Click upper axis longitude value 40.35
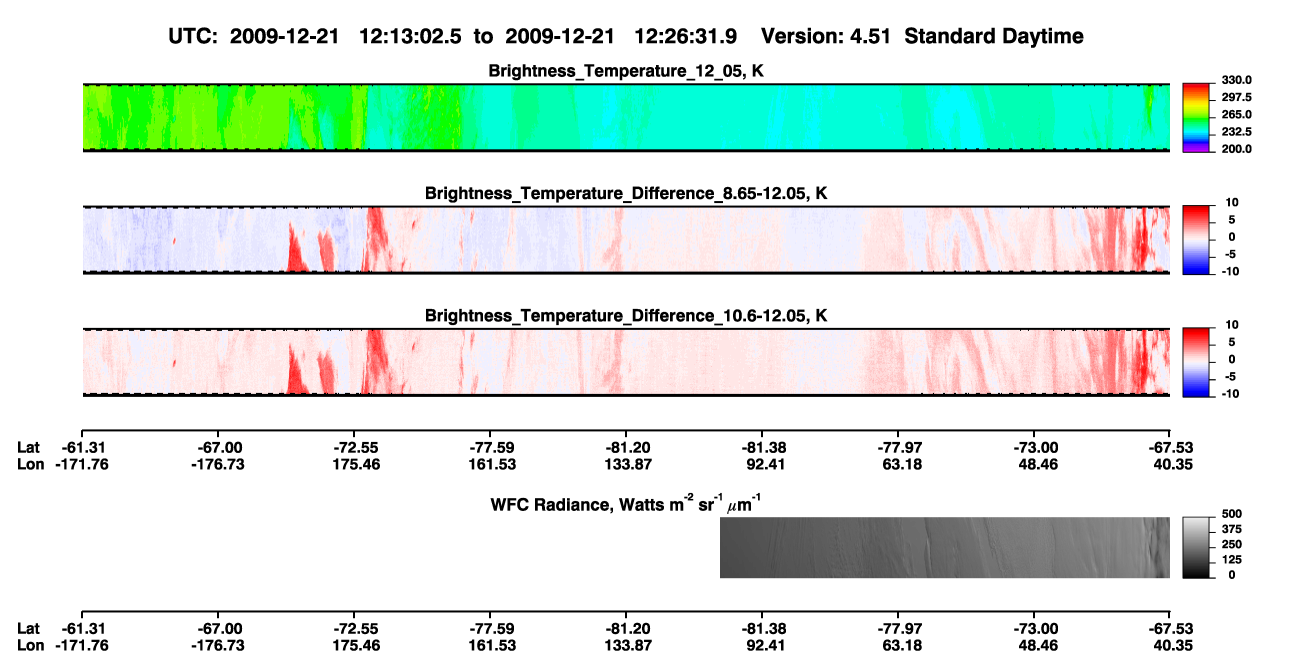 [x=1170, y=464]
